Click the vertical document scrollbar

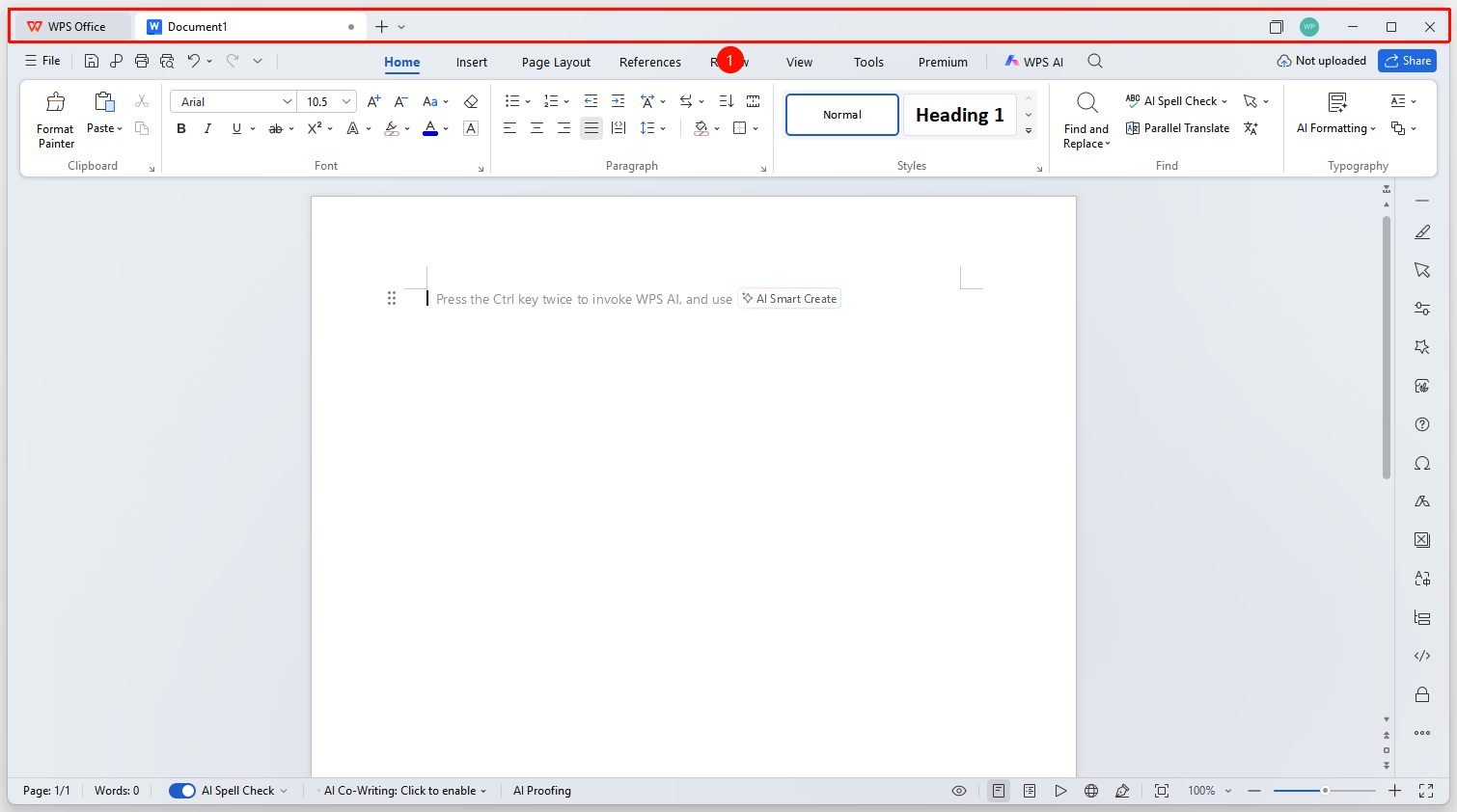1387,347
